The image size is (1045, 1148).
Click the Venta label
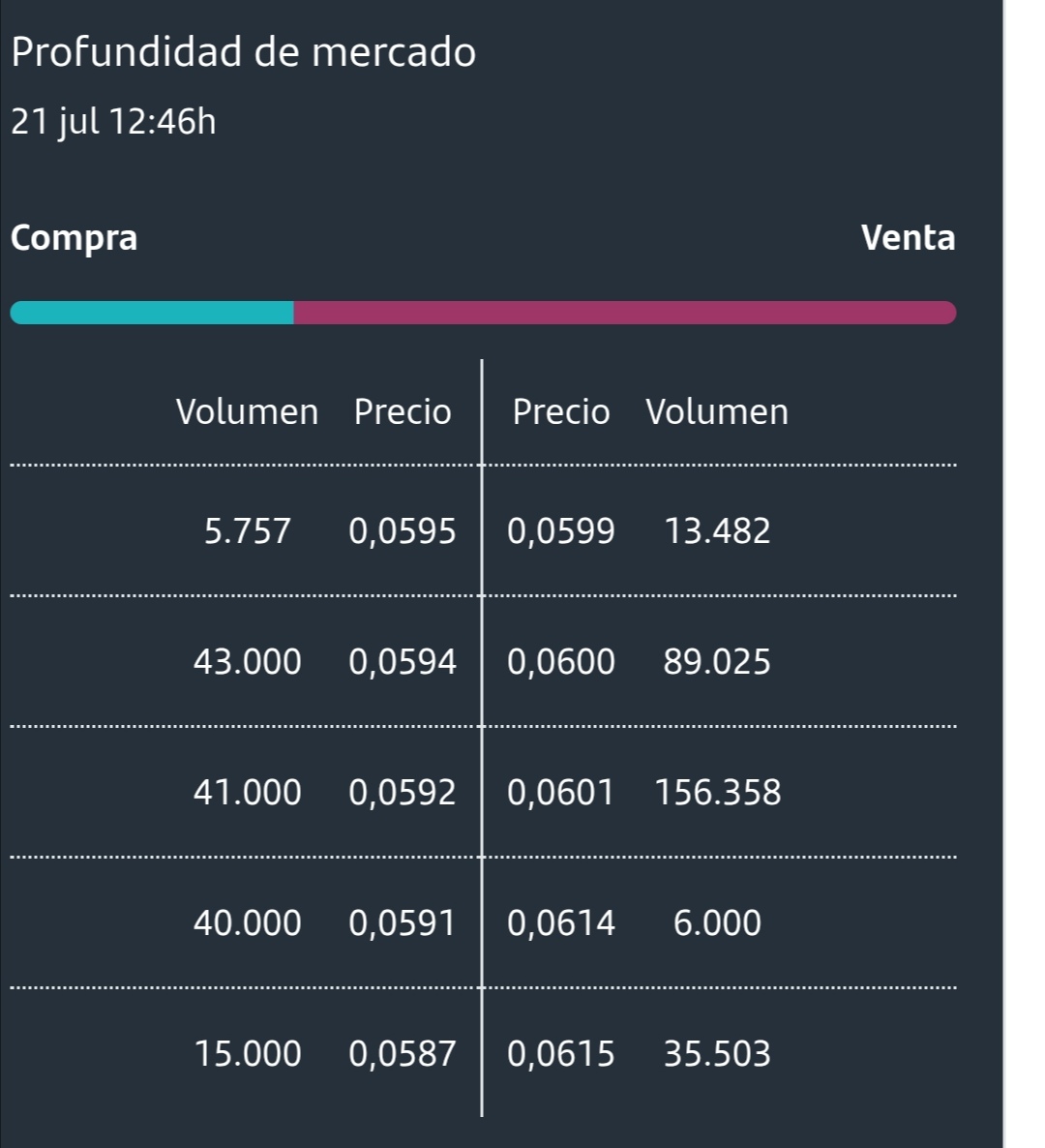[908, 238]
